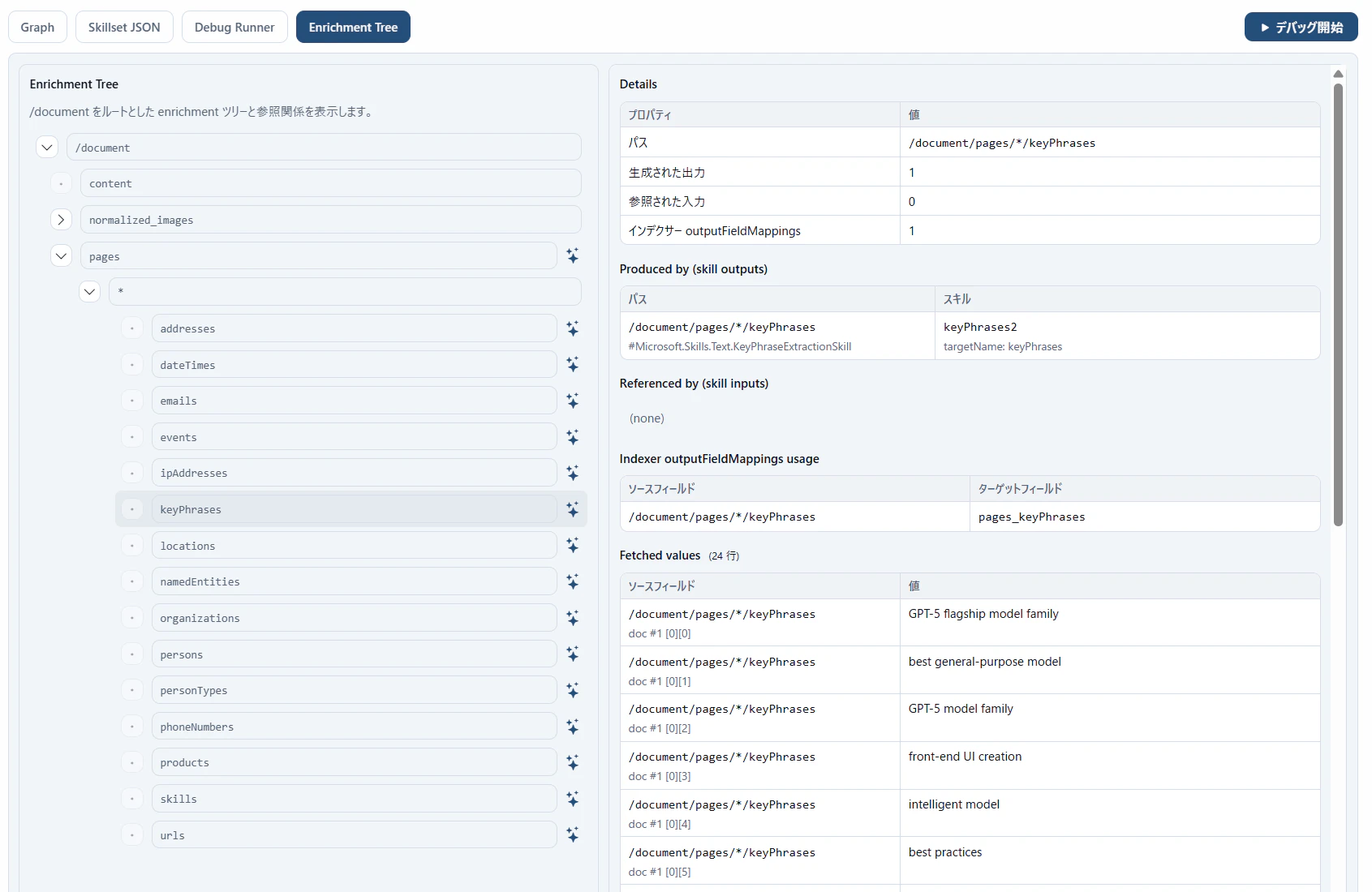Image resolution: width=1372 pixels, height=892 pixels.
Task: Click the sparkle icon beside personTypes
Action: 573,690
